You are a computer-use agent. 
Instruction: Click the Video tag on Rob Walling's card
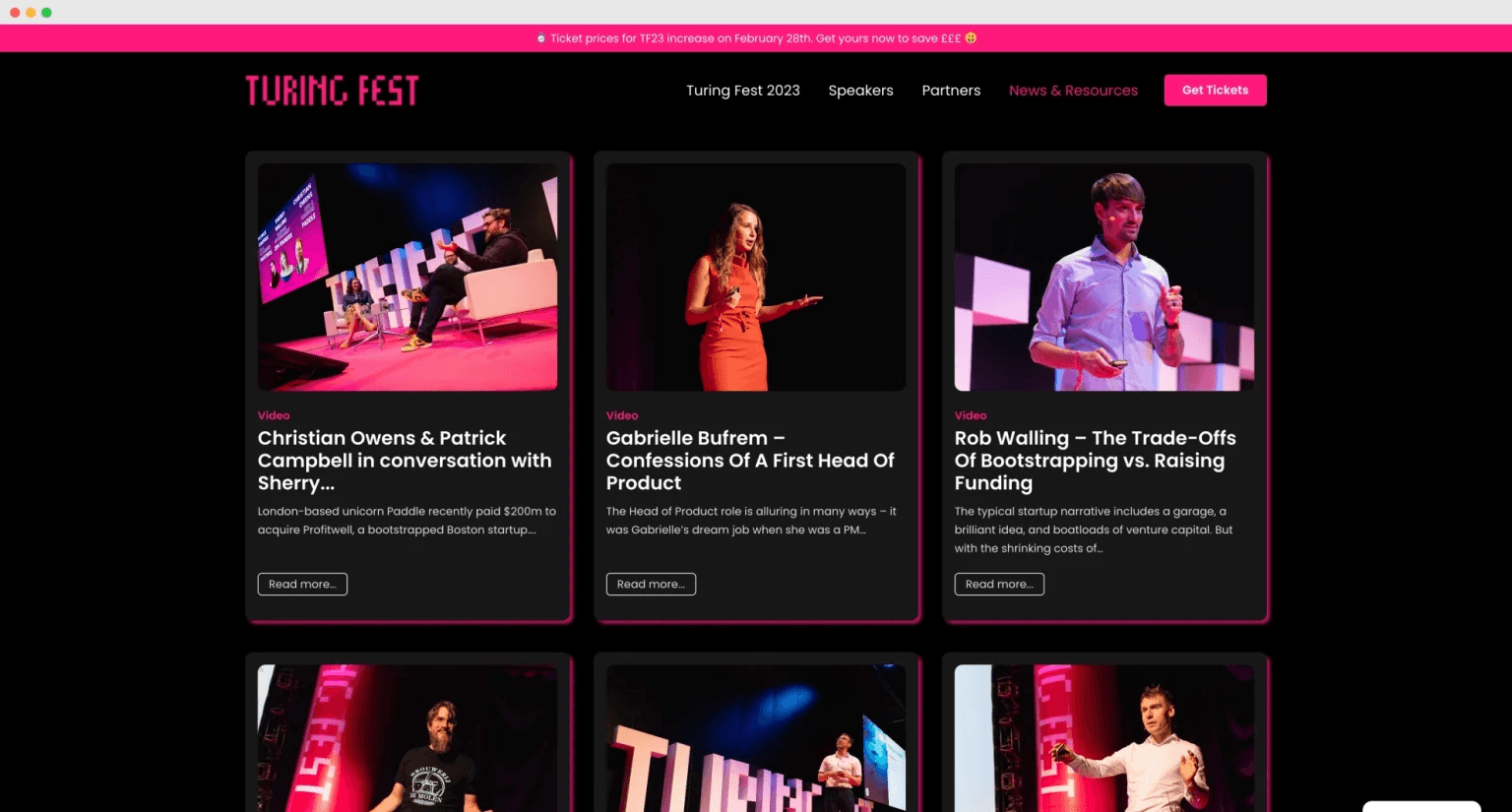click(971, 415)
